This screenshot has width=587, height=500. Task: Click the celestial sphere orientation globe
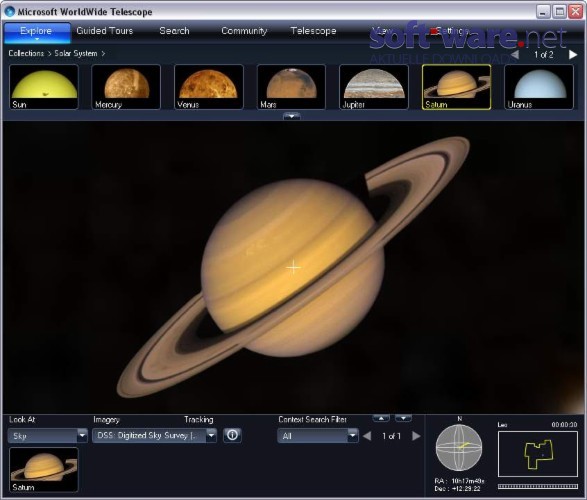point(459,448)
